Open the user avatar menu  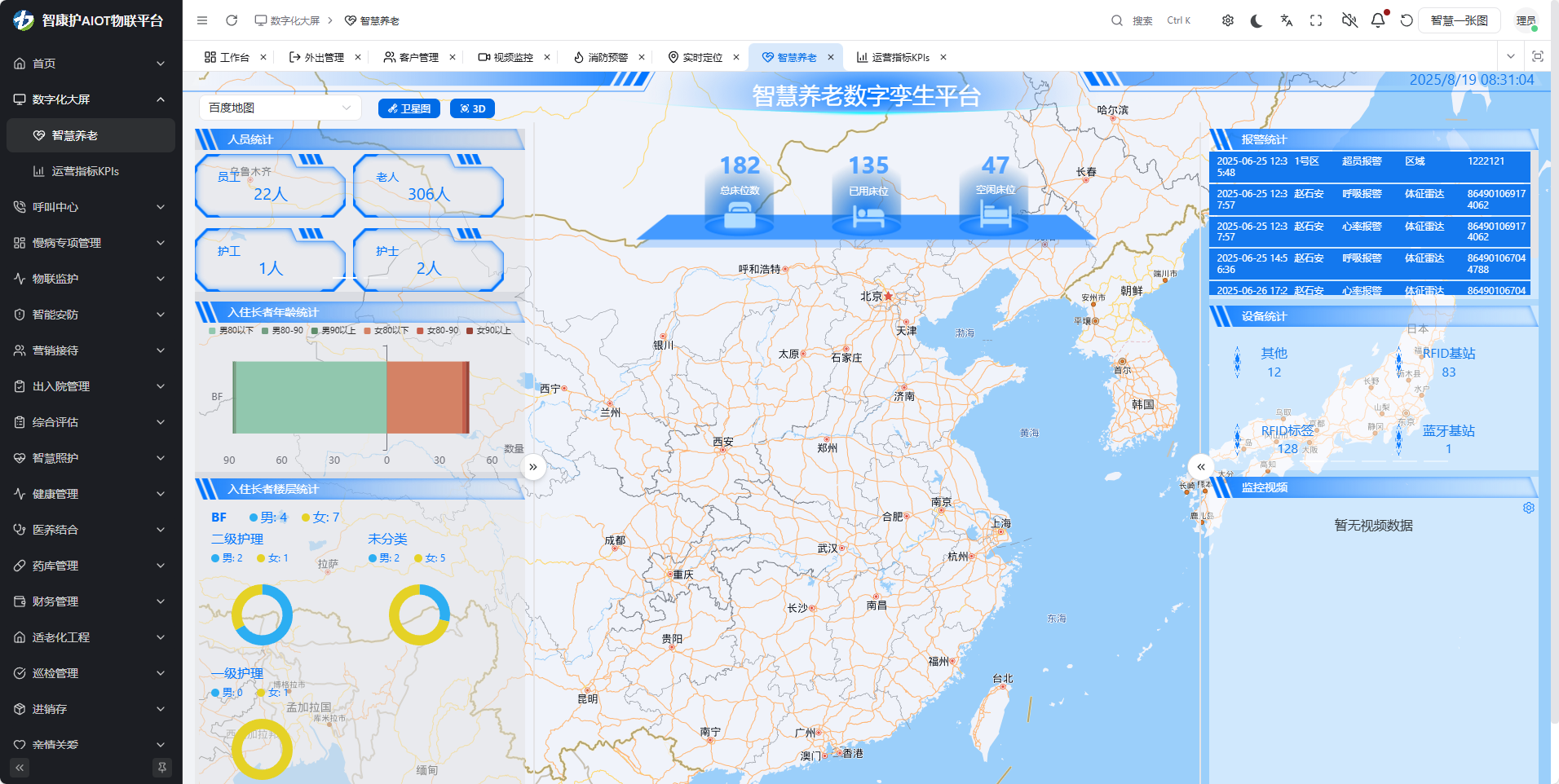click(x=1526, y=20)
